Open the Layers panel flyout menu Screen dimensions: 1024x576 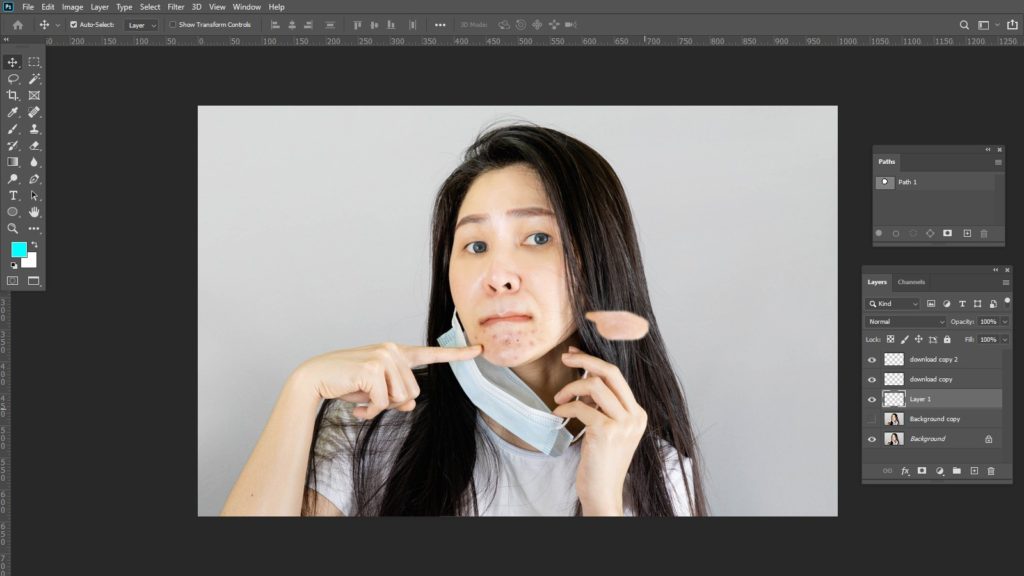[1006, 283]
